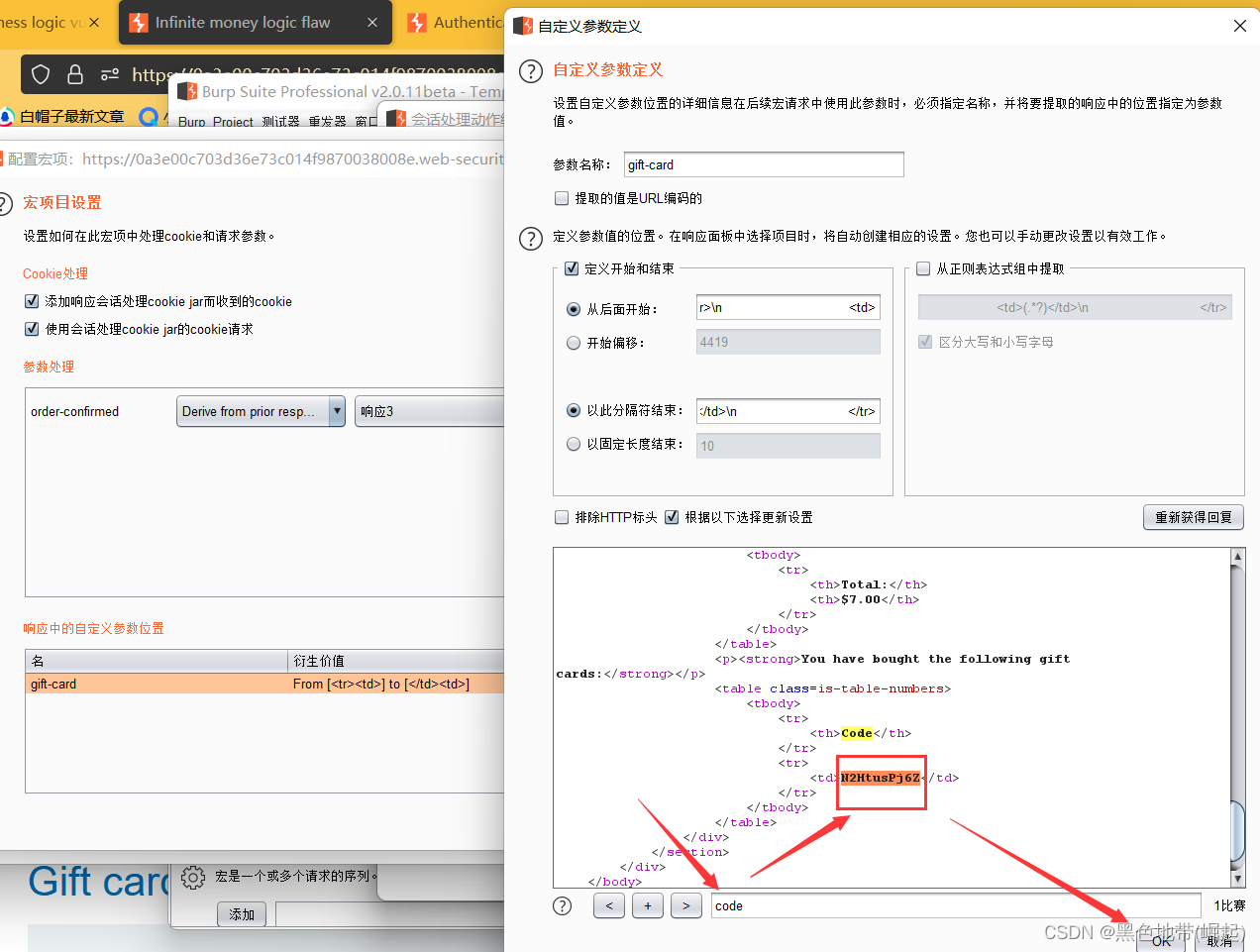This screenshot has height=952, width=1260.
Task: Click the padlock site security icon
Action: (x=75, y=74)
